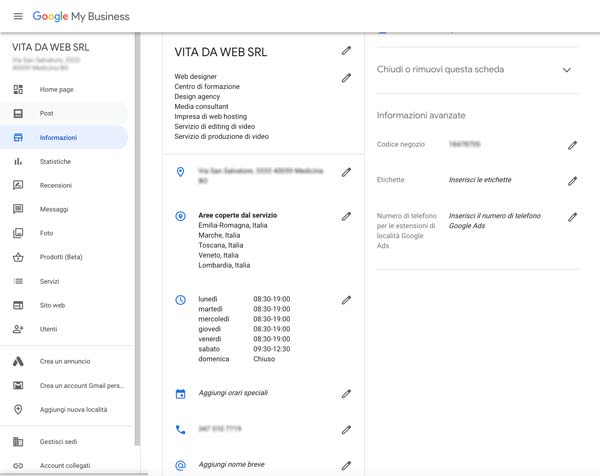600x476 pixels.
Task: Click the Recensioni review icon
Action: (x=18, y=185)
